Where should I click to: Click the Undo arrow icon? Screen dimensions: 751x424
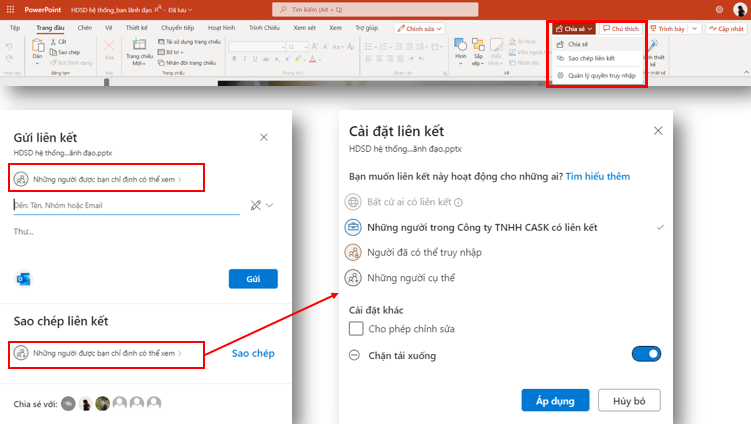point(9,46)
